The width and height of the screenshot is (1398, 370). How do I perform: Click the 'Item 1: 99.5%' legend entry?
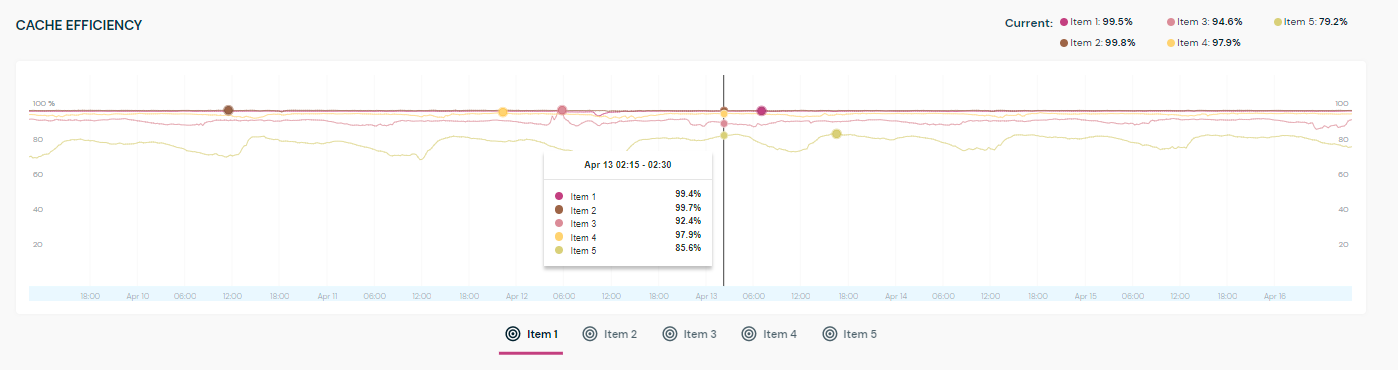[1096, 22]
